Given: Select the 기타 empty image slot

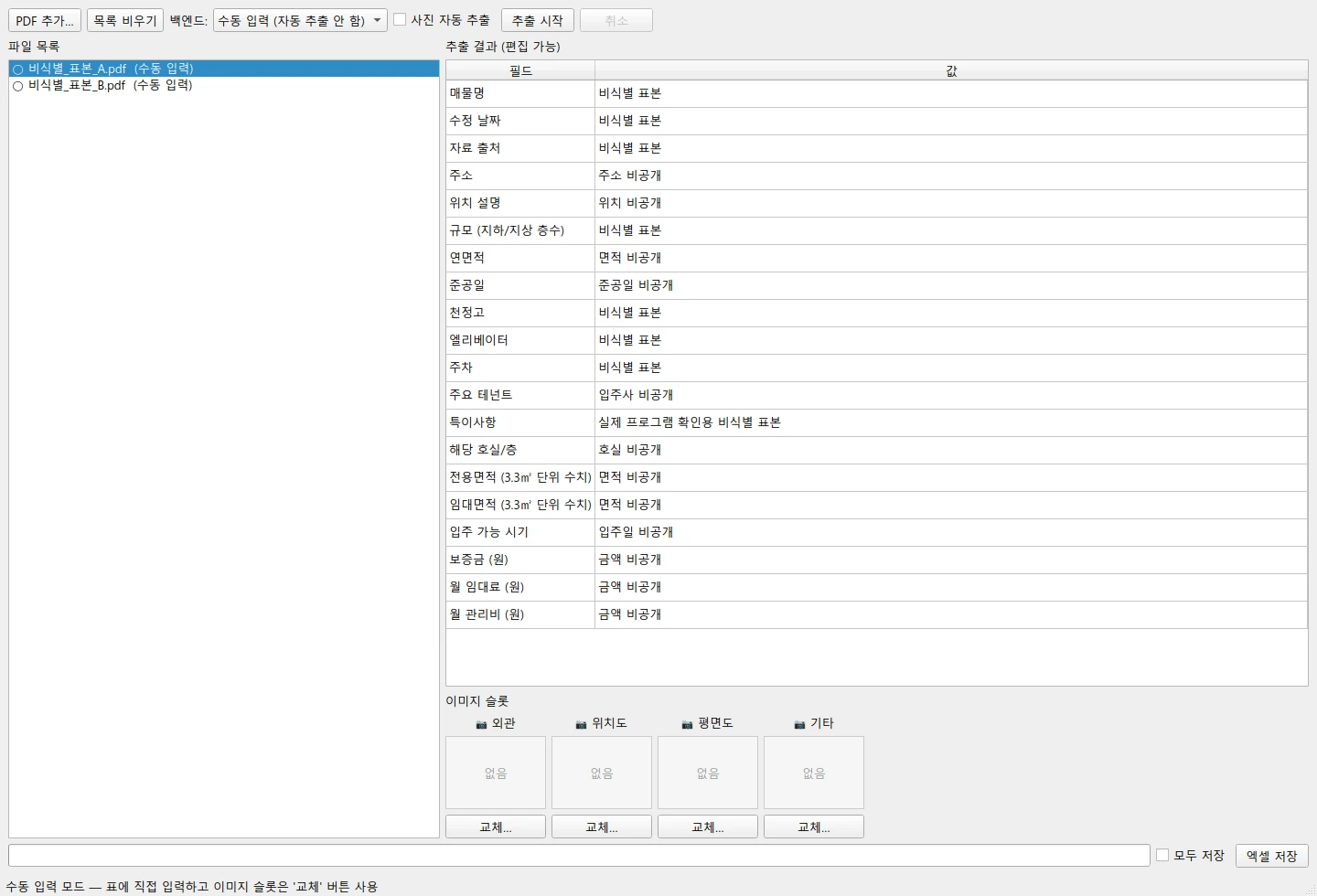Looking at the screenshot, I should coord(814,773).
